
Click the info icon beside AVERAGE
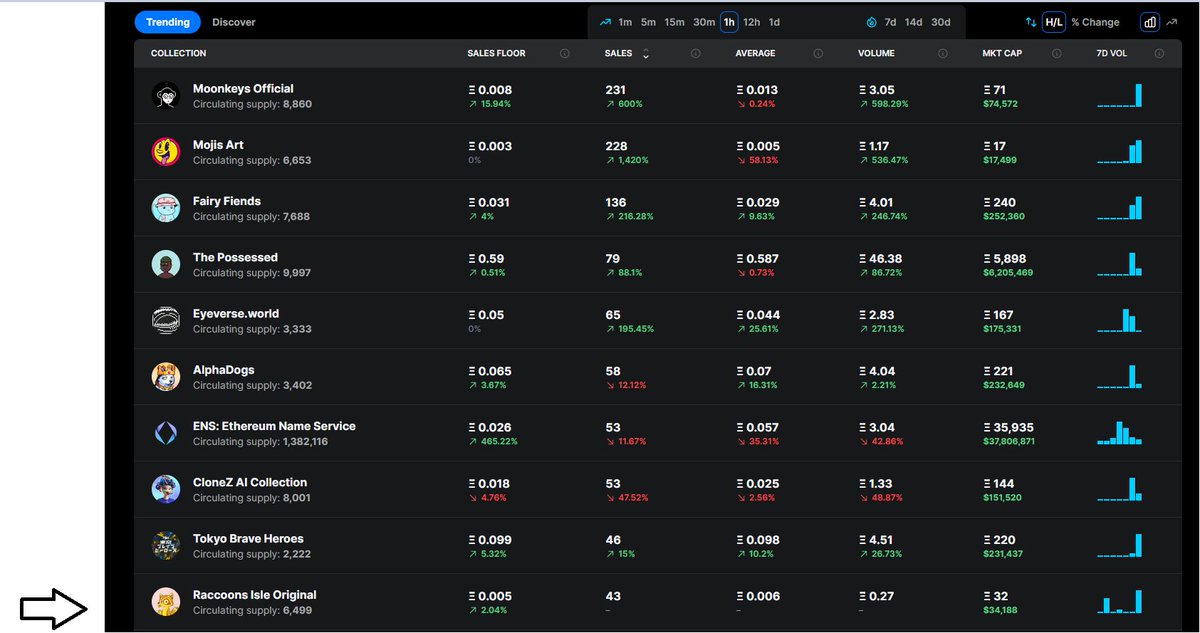(818, 54)
